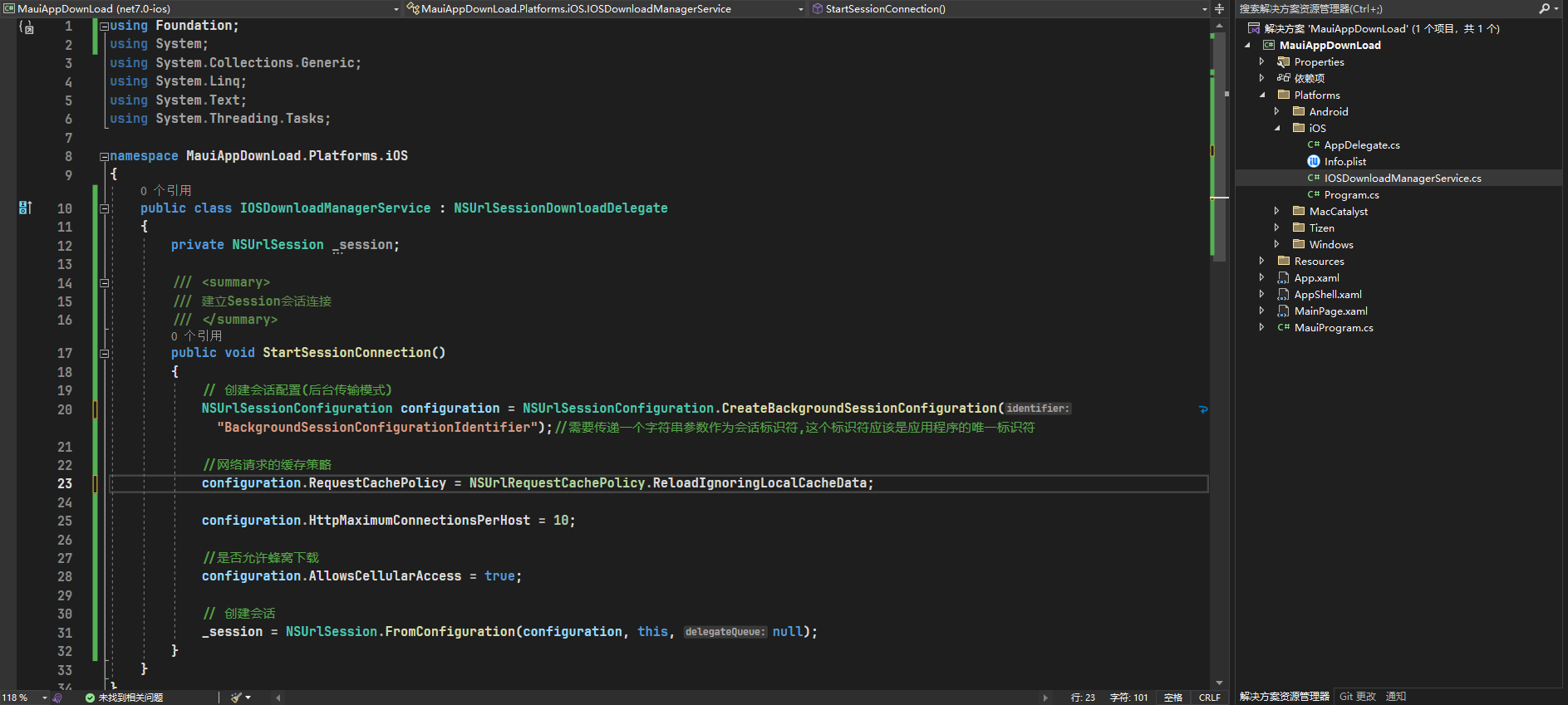Collapse the summary comment at line 14
Screen dimensions: 1568x705
[x=104, y=283]
